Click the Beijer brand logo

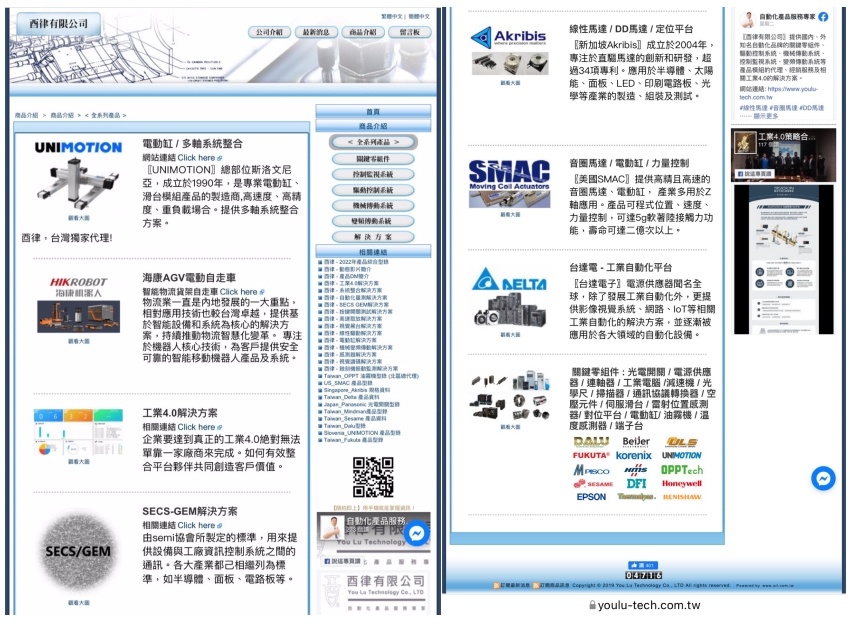point(636,442)
